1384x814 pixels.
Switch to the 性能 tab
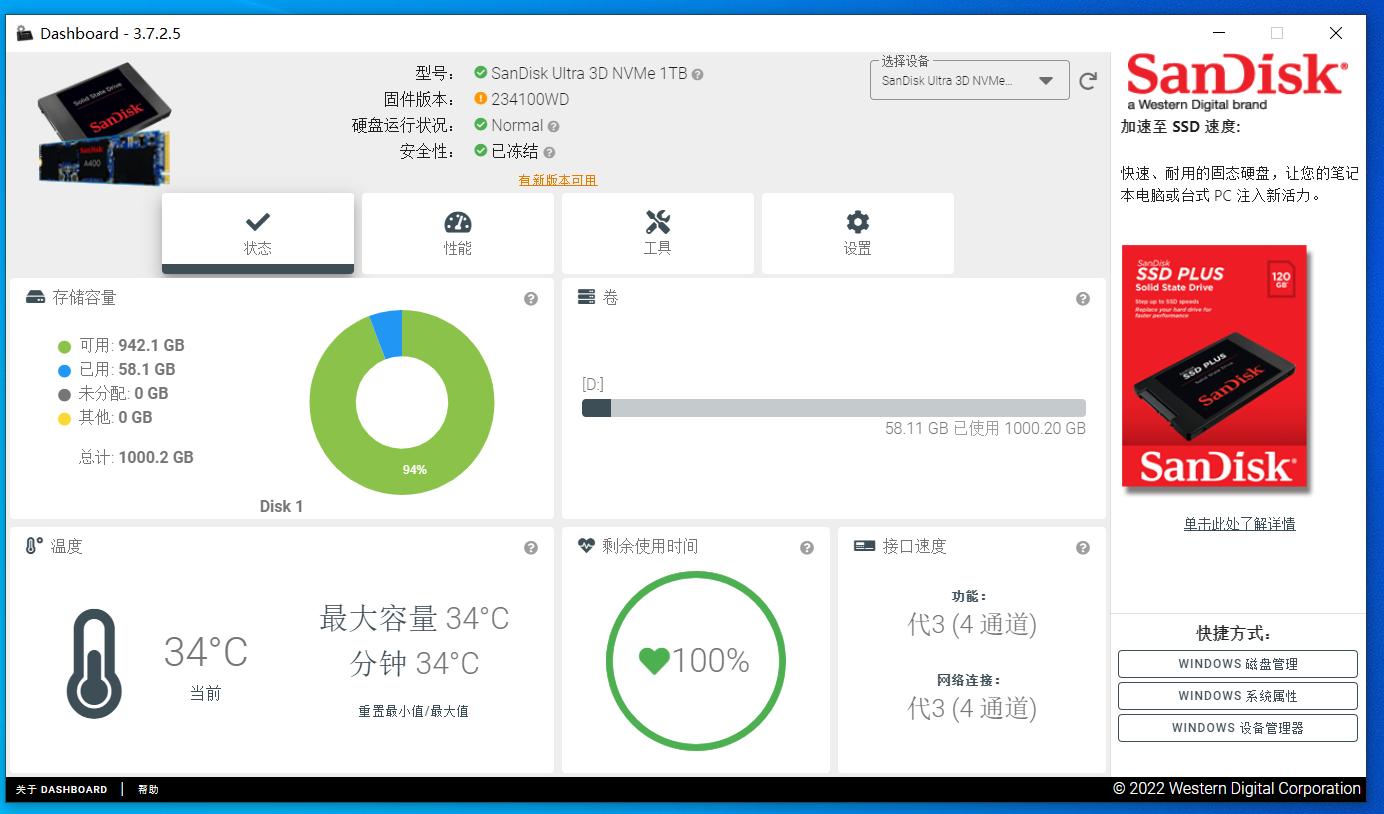[x=457, y=234]
